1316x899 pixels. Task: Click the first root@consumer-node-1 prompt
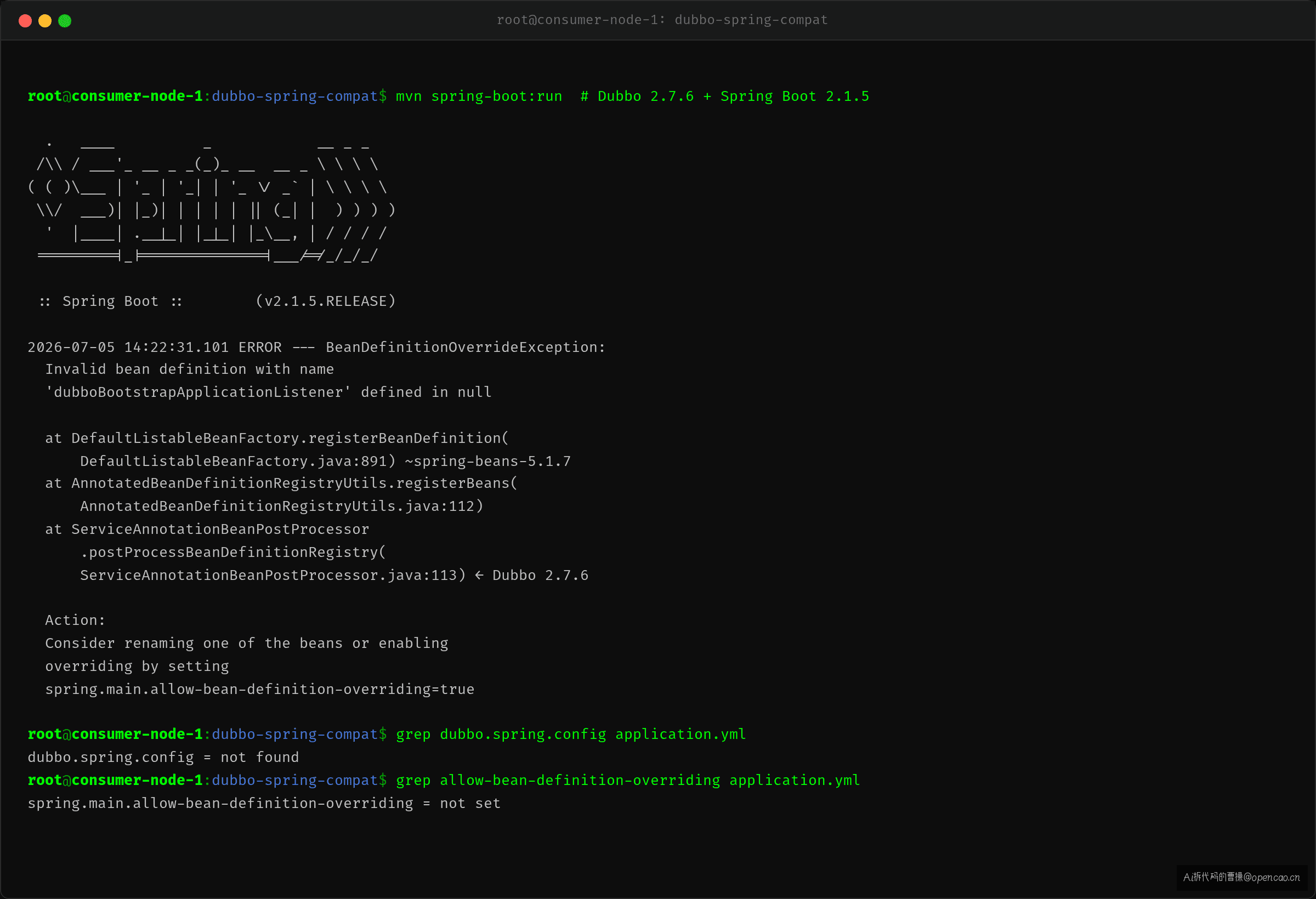[x=115, y=96]
